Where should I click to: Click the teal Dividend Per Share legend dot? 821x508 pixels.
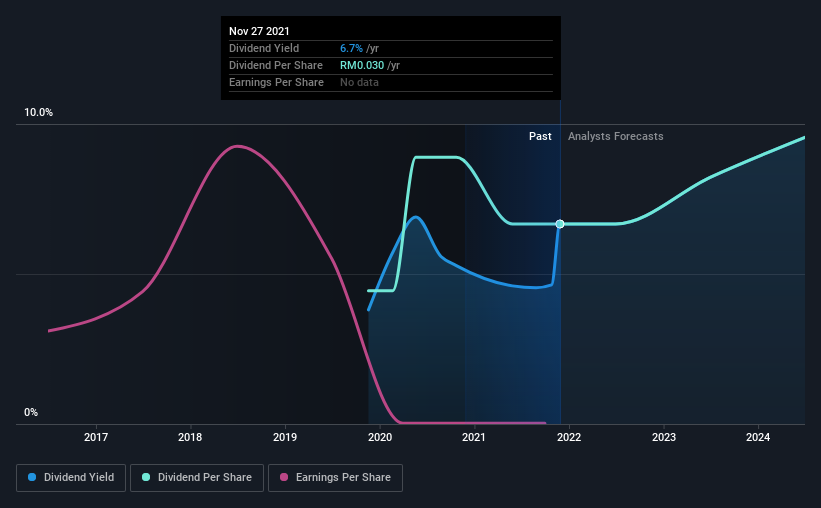click(x=146, y=477)
